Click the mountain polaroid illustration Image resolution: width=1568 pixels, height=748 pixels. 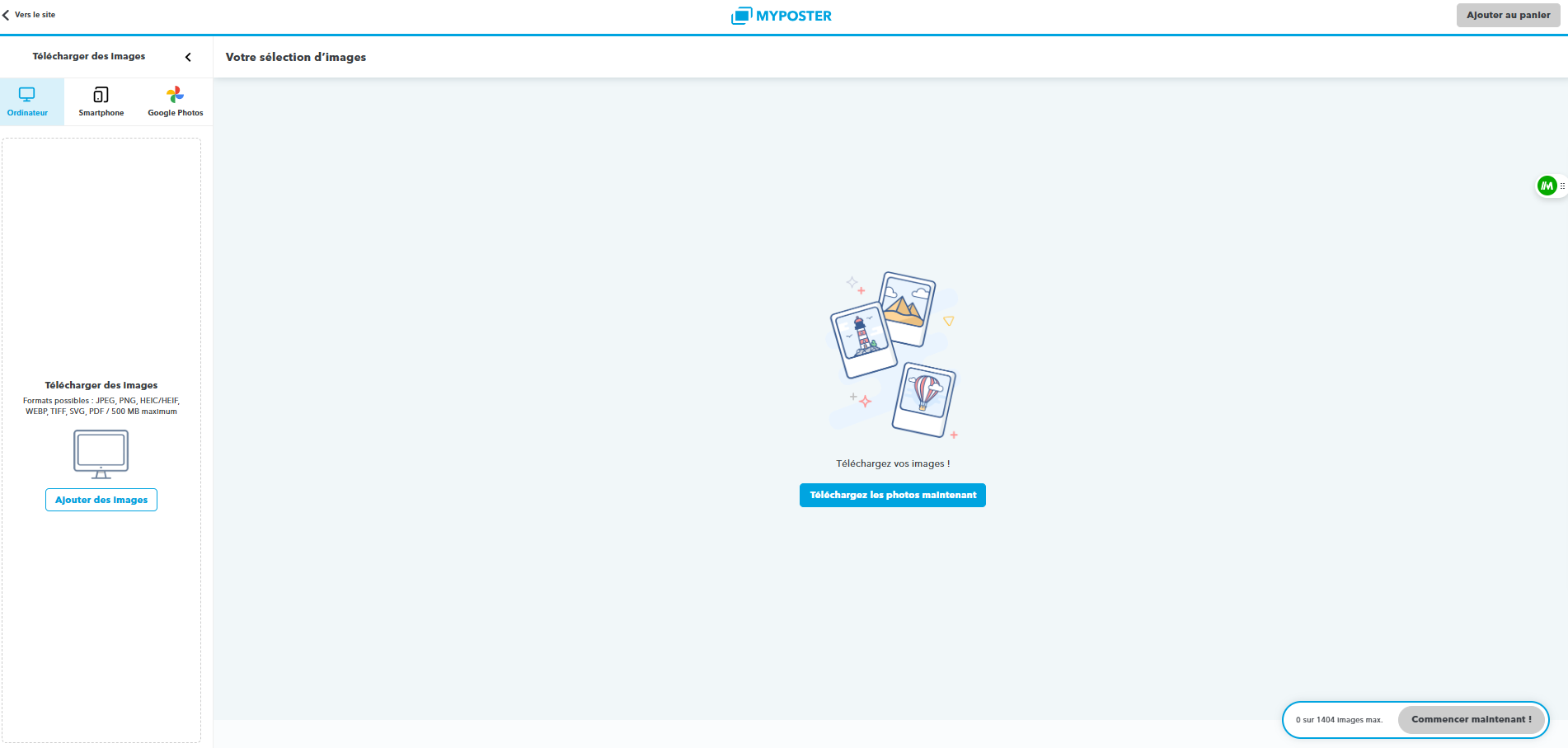(907, 308)
